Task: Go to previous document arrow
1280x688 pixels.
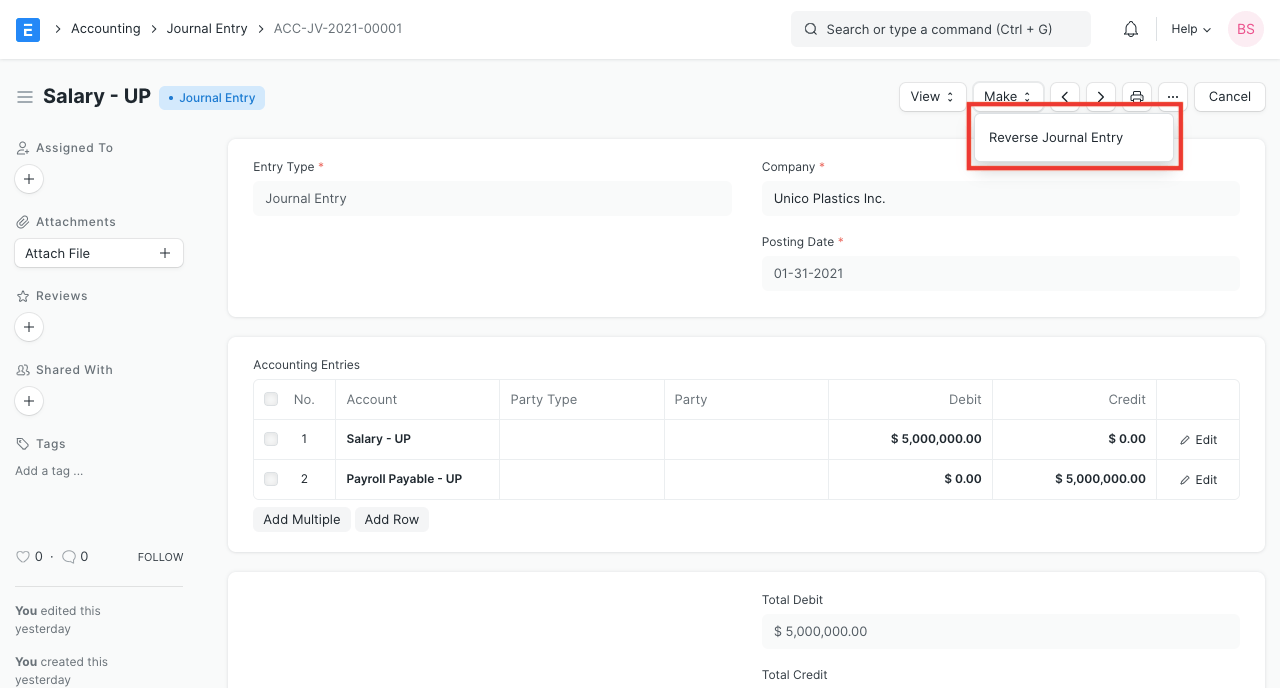Action: click(1065, 97)
